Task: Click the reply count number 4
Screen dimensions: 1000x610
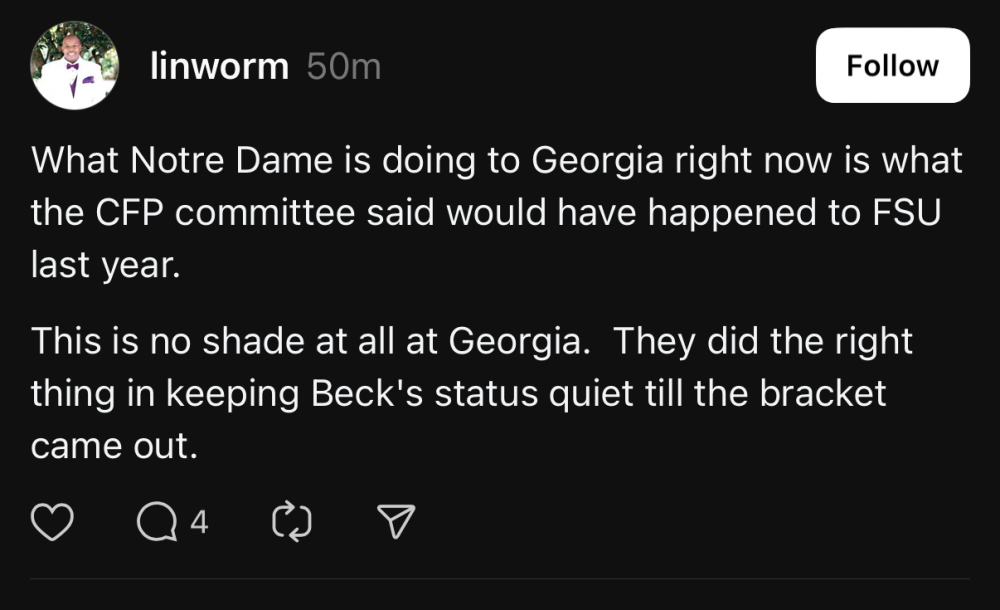Action: tap(199, 521)
